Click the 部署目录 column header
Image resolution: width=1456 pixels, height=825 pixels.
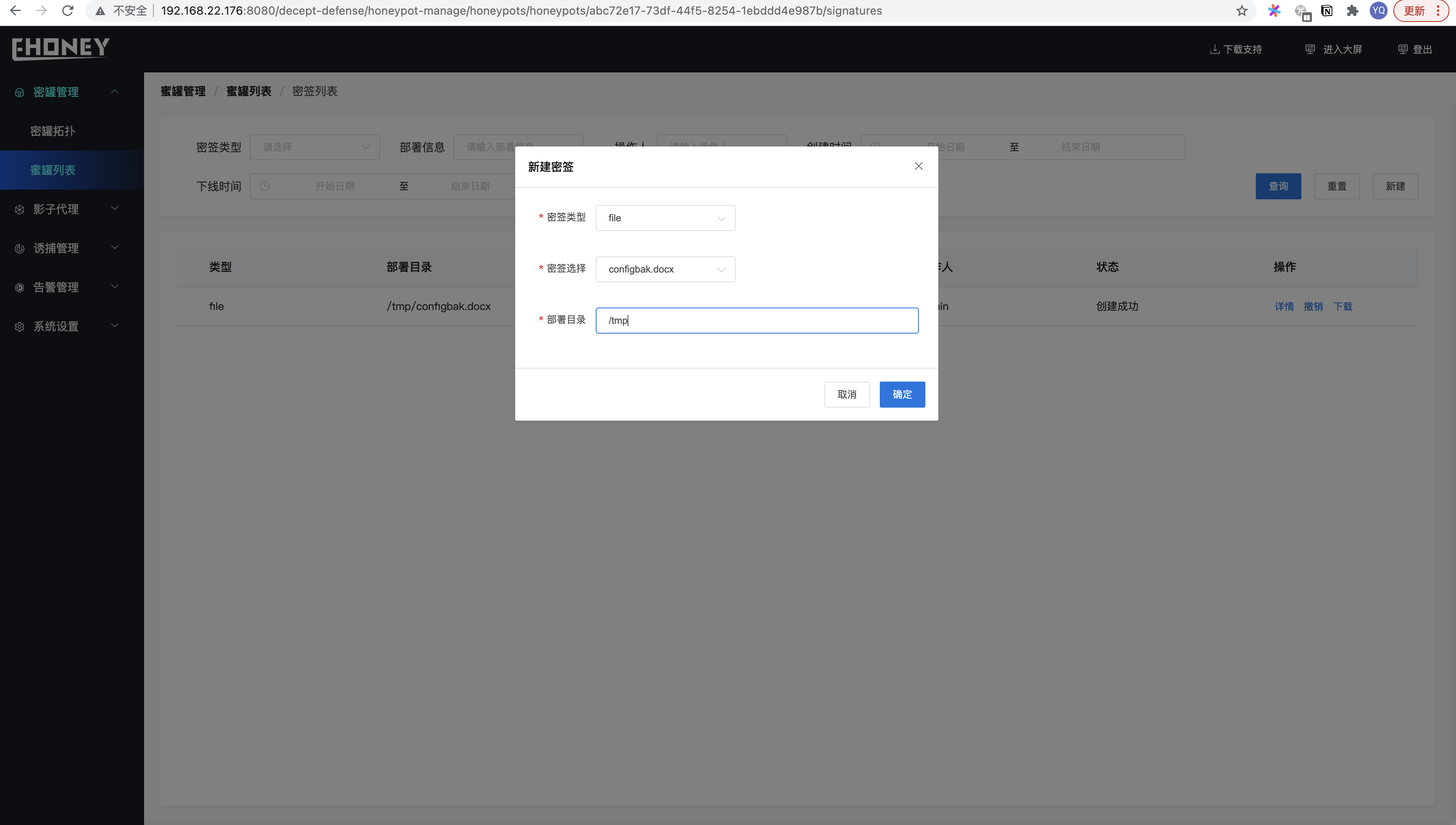(x=409, y=267)
